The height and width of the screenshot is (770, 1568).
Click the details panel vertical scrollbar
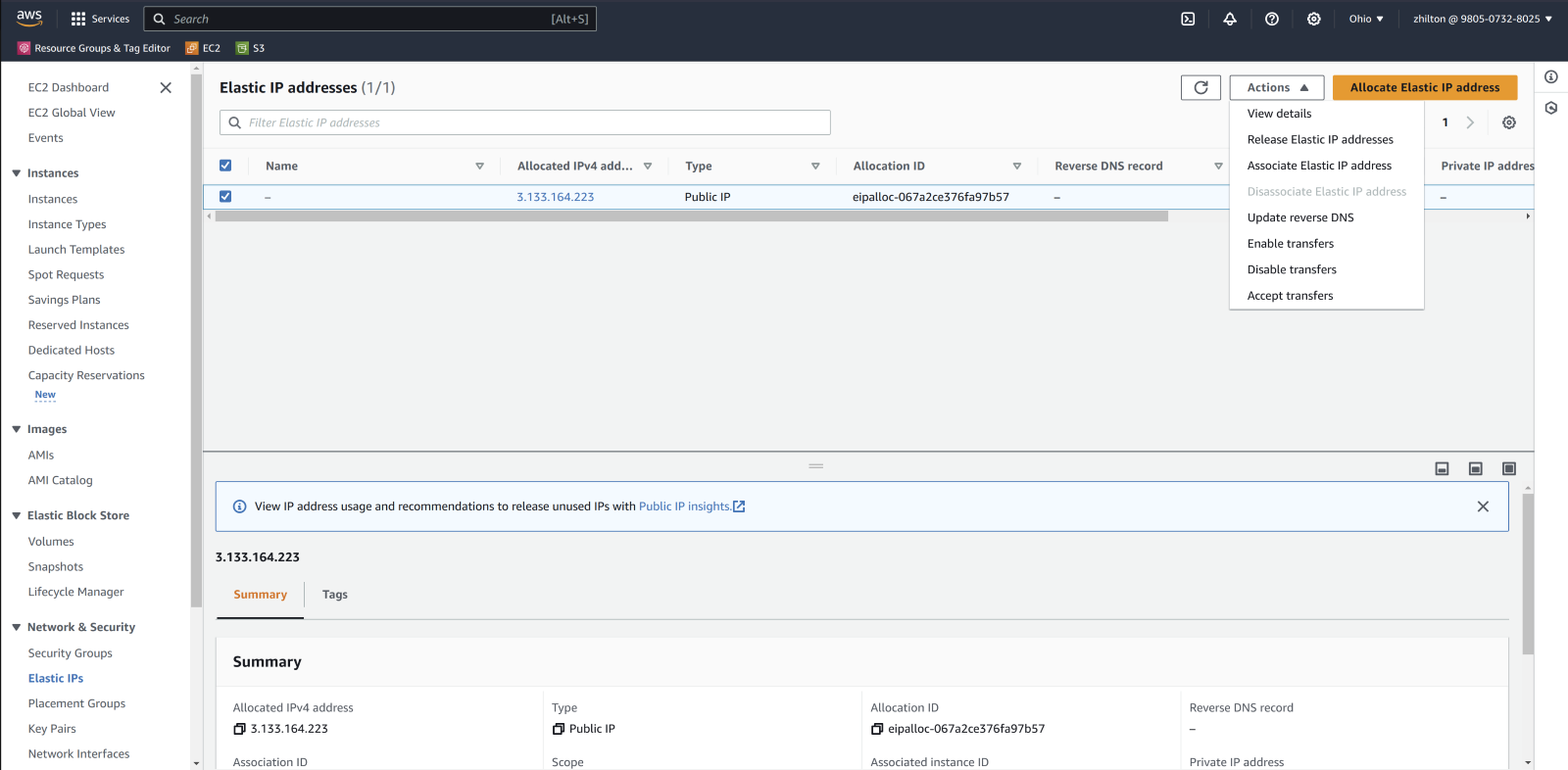pyautogui.click(x=1528, y=573)
